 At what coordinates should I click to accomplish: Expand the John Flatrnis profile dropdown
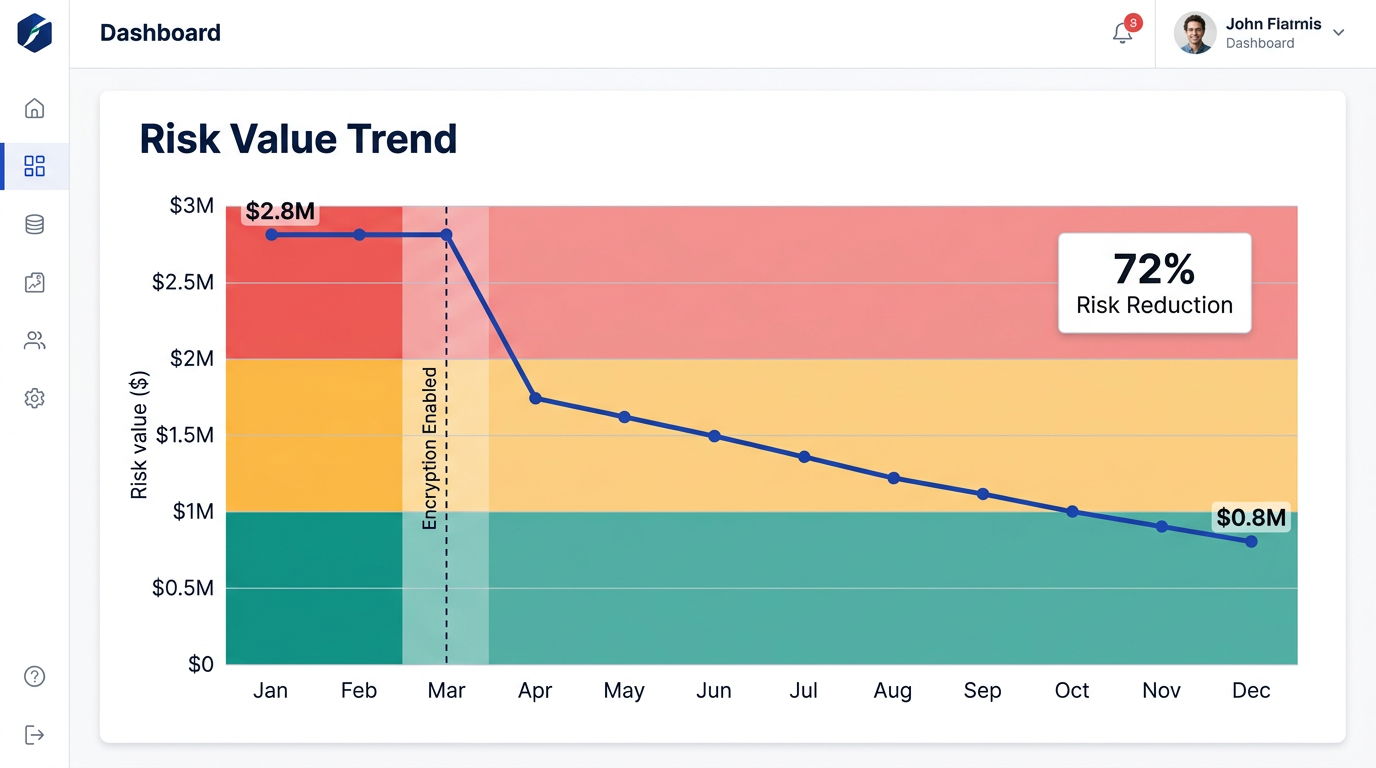pyautogui.click(x=1338, y=32)
